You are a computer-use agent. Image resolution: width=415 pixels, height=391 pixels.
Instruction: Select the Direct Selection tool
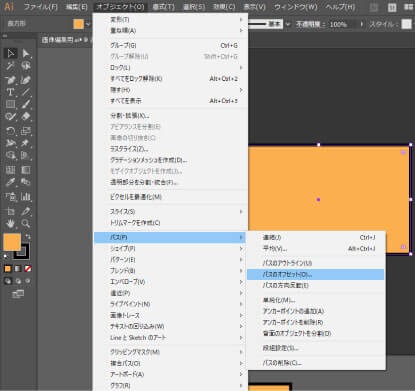pyautogui.click(x=26, y=53)
